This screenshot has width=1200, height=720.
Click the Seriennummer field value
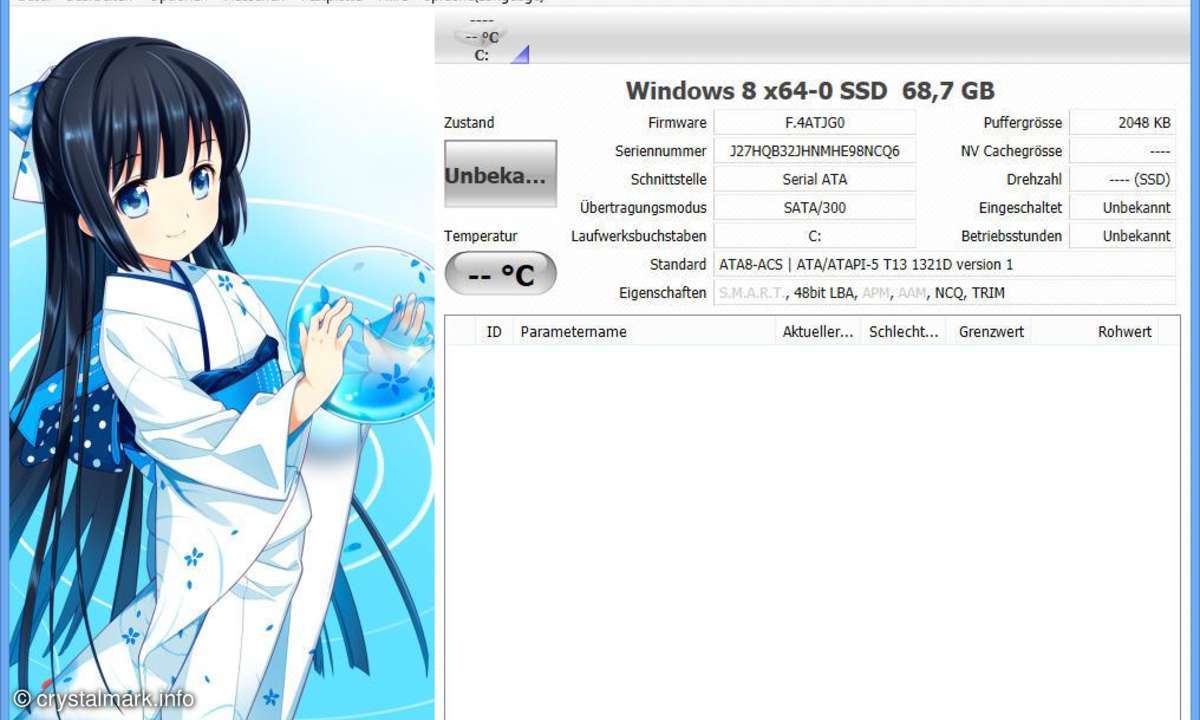pyautogui.click(x=815, y=151)
